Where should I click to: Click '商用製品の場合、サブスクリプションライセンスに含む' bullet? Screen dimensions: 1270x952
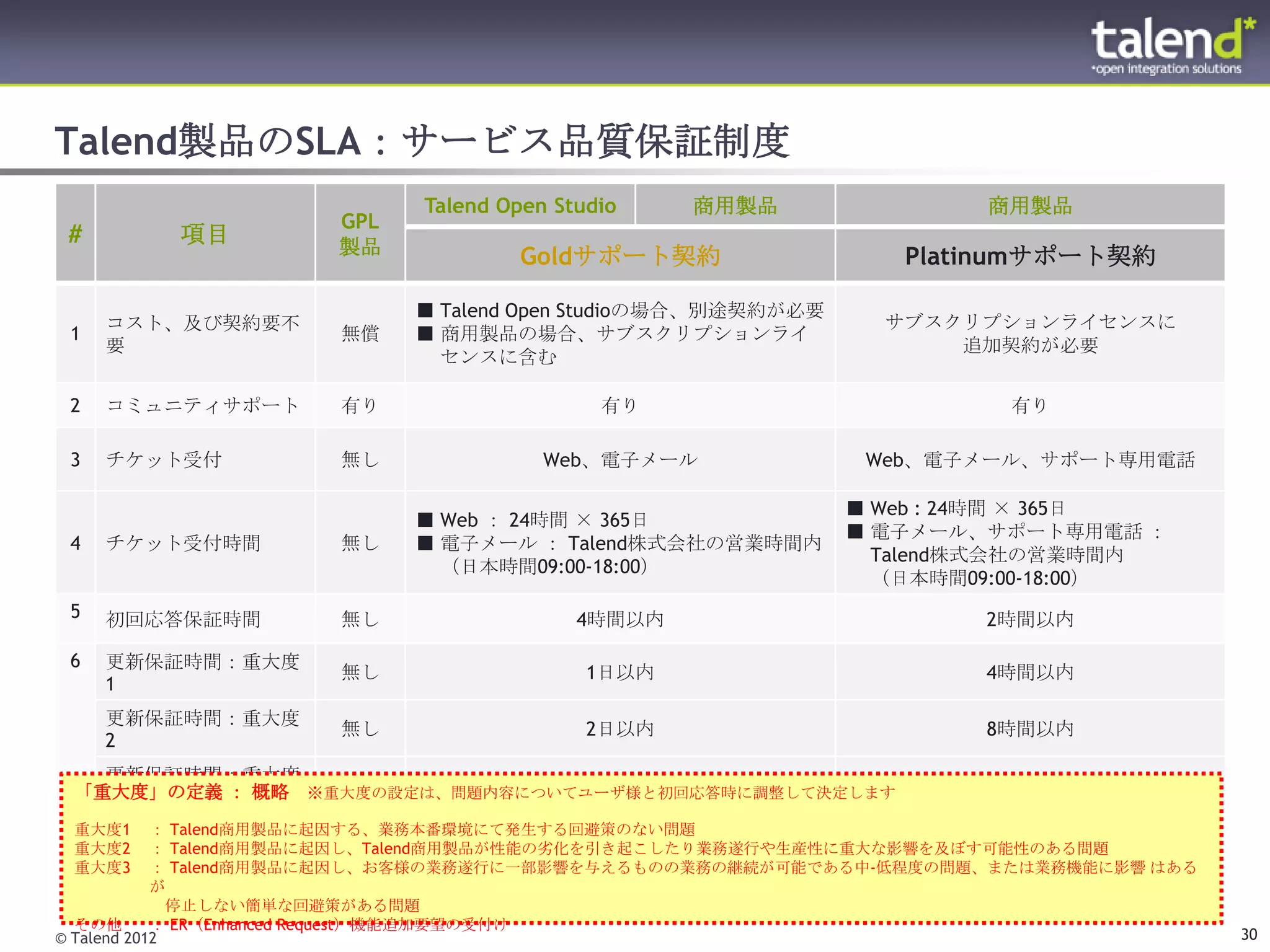[614, 345]
